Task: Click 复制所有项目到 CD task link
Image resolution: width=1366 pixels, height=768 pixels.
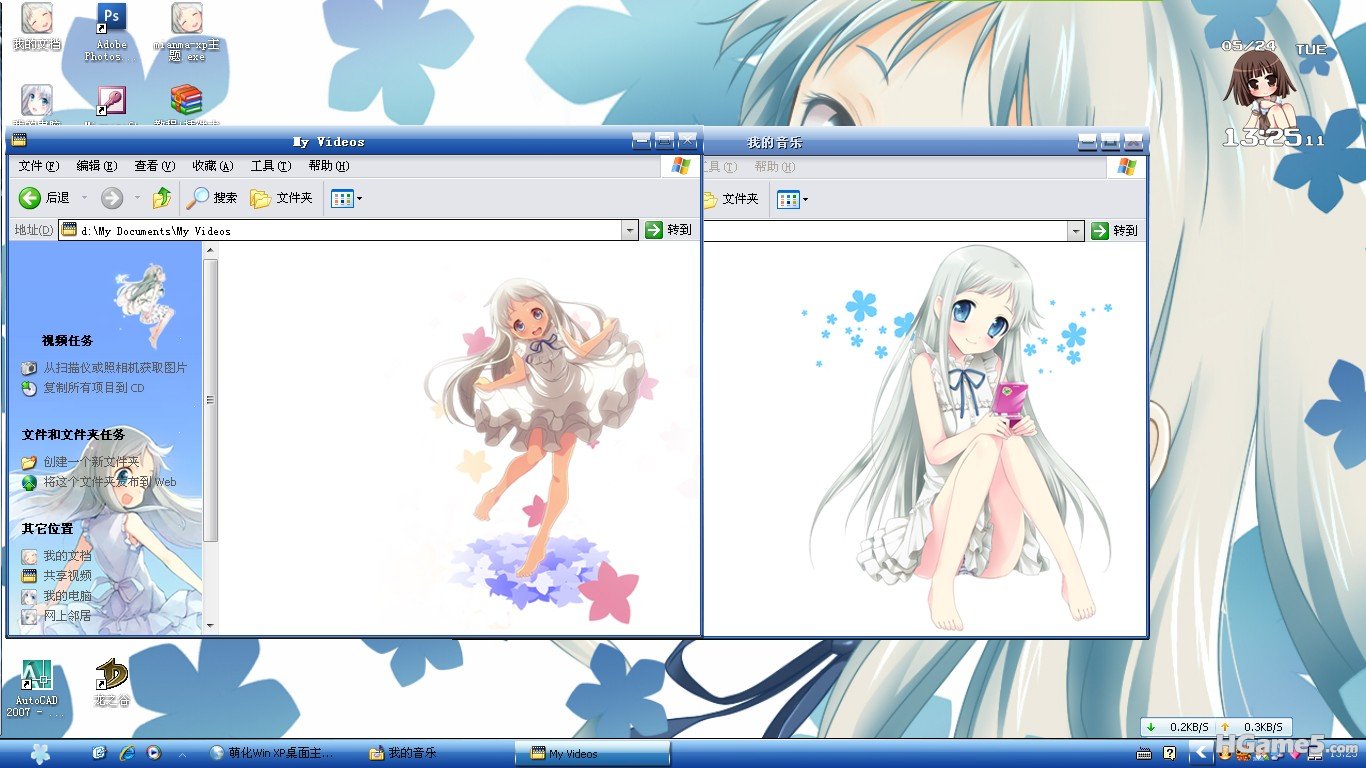Action: click(94, 388)
